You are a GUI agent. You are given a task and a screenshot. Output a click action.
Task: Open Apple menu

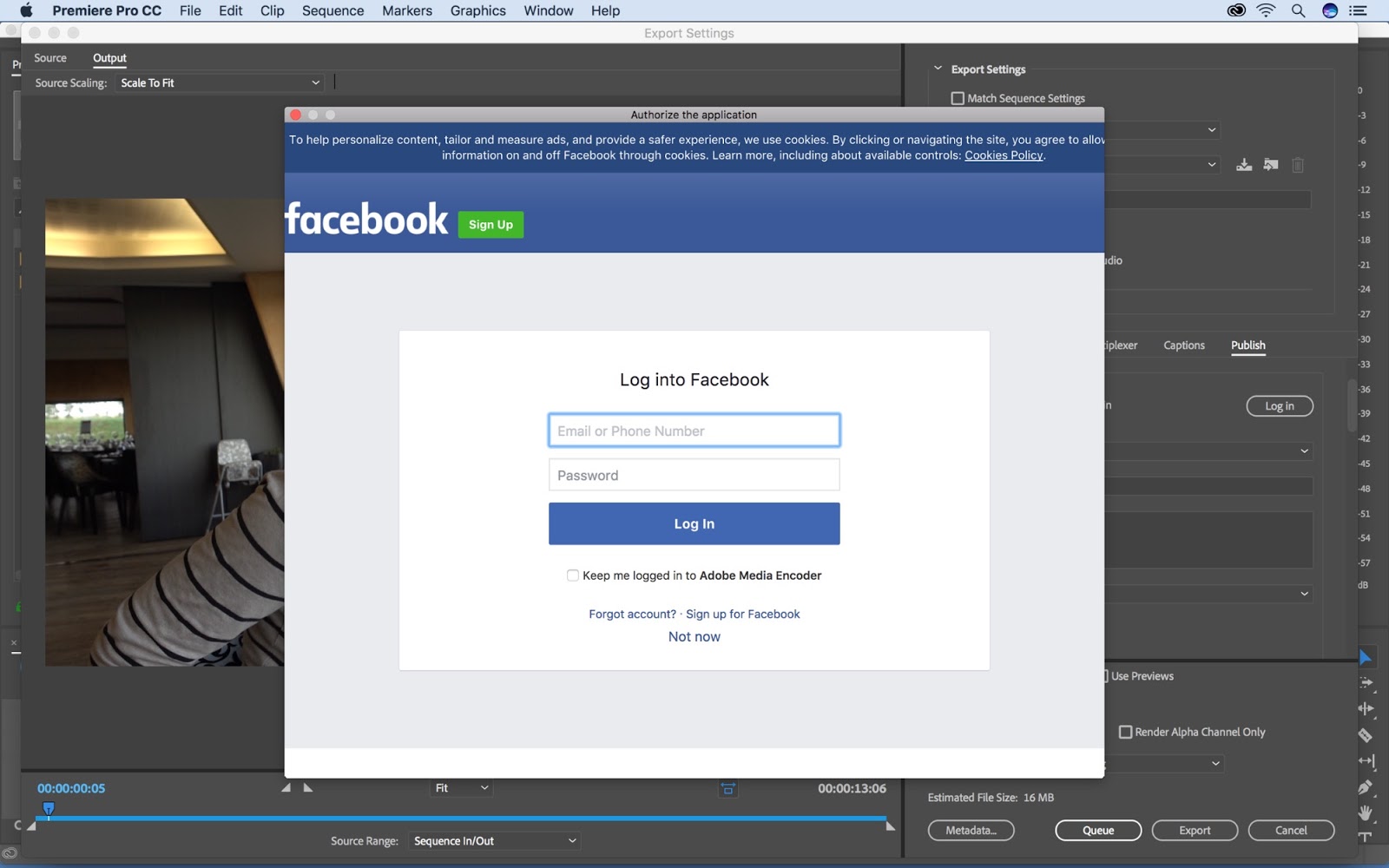pos(26,10)
